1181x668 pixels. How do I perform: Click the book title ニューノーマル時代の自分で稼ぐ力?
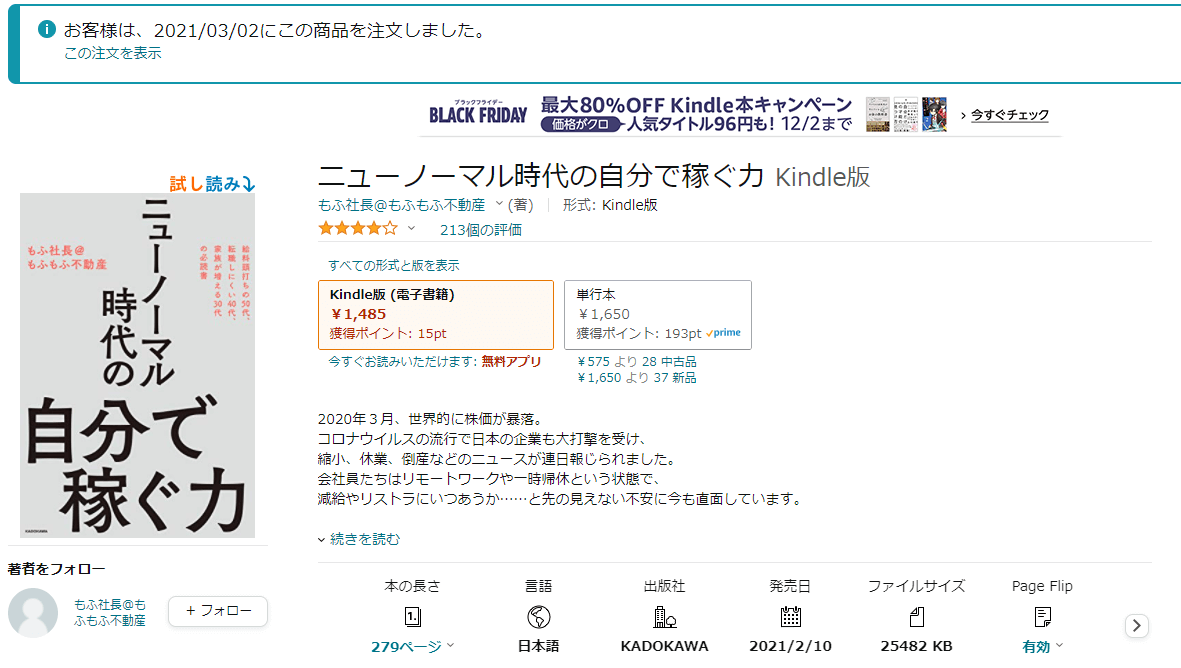[541, 176]
